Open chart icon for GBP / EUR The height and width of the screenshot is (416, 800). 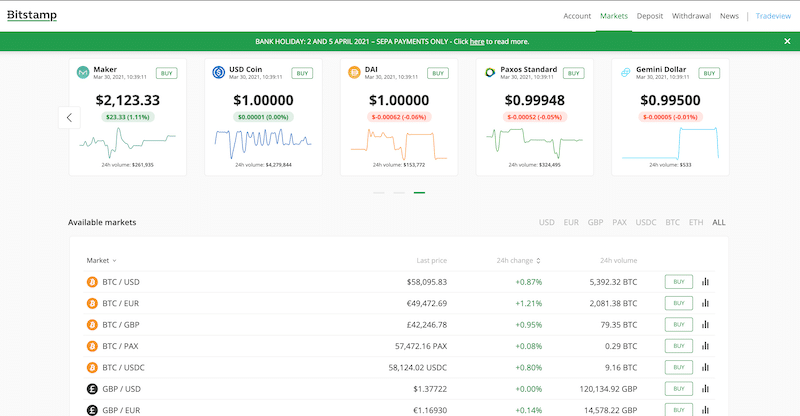coord(705,410)
